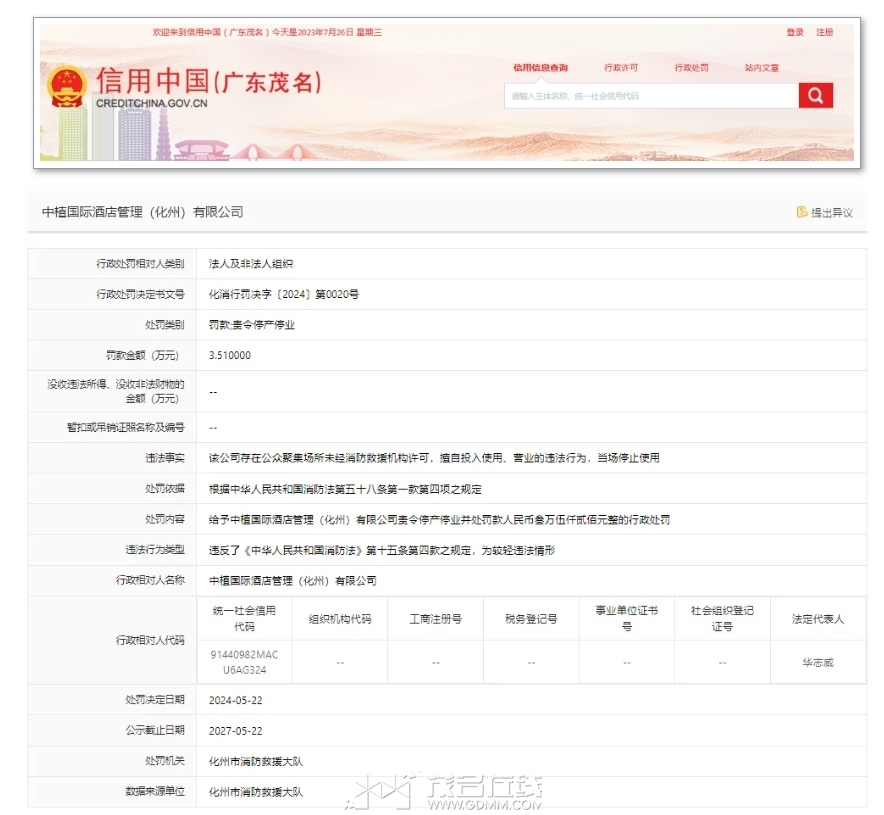Click the 税务登记号 column header

tap(531, 619)
